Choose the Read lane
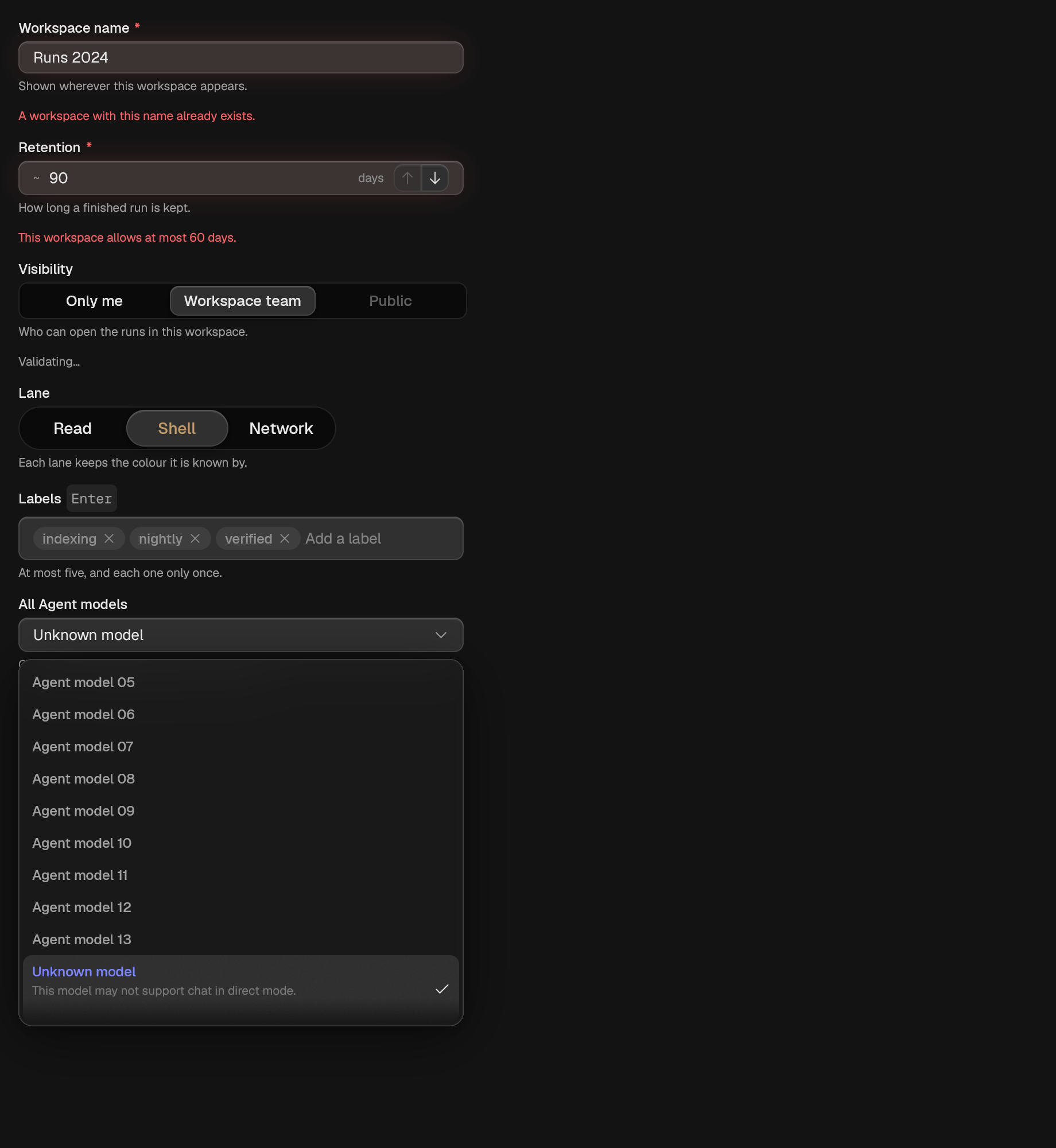Screen dimensions: 1056x1148 (x=73, y=428)
